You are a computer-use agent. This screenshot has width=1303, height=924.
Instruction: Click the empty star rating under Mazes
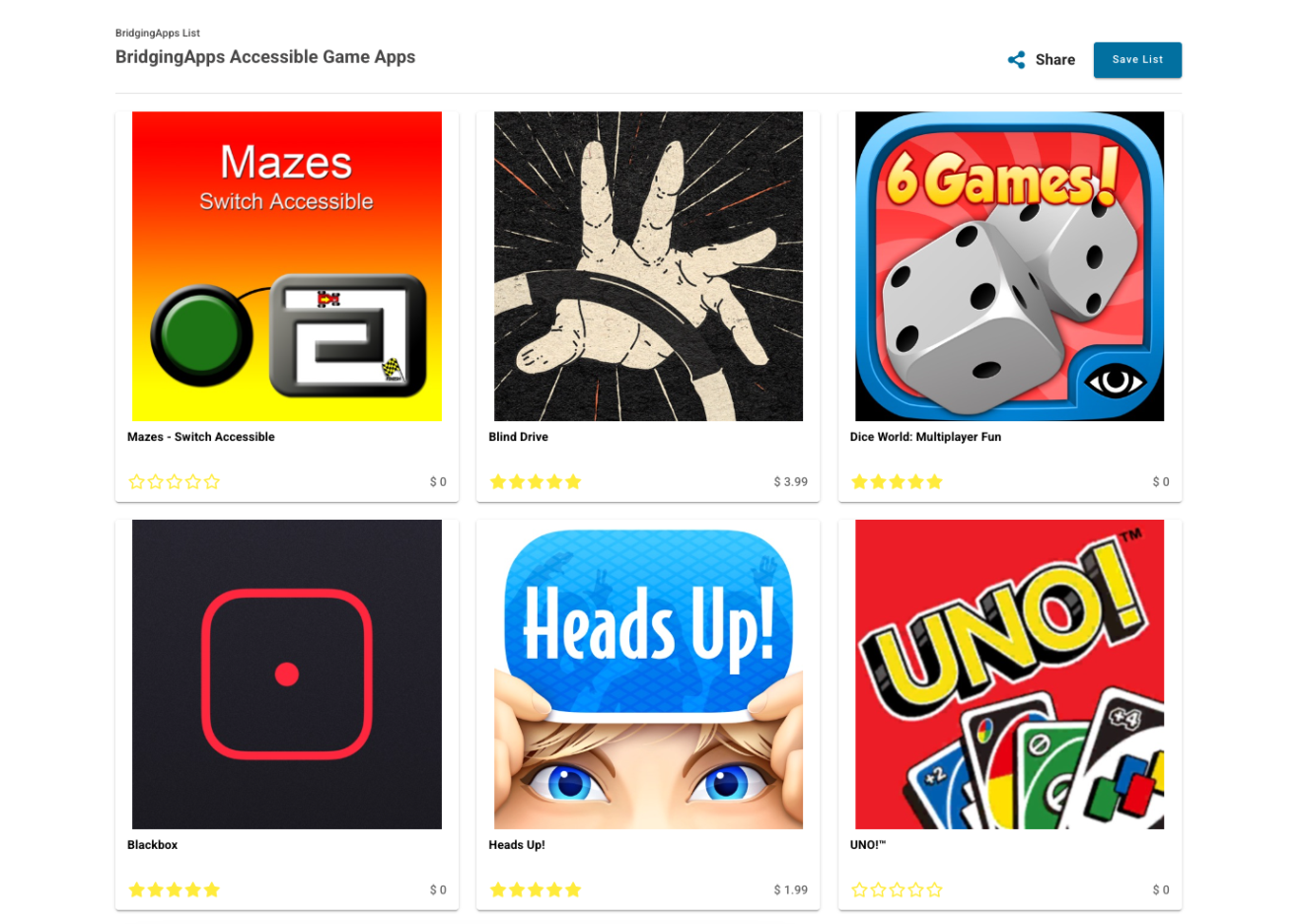point(175,482)
